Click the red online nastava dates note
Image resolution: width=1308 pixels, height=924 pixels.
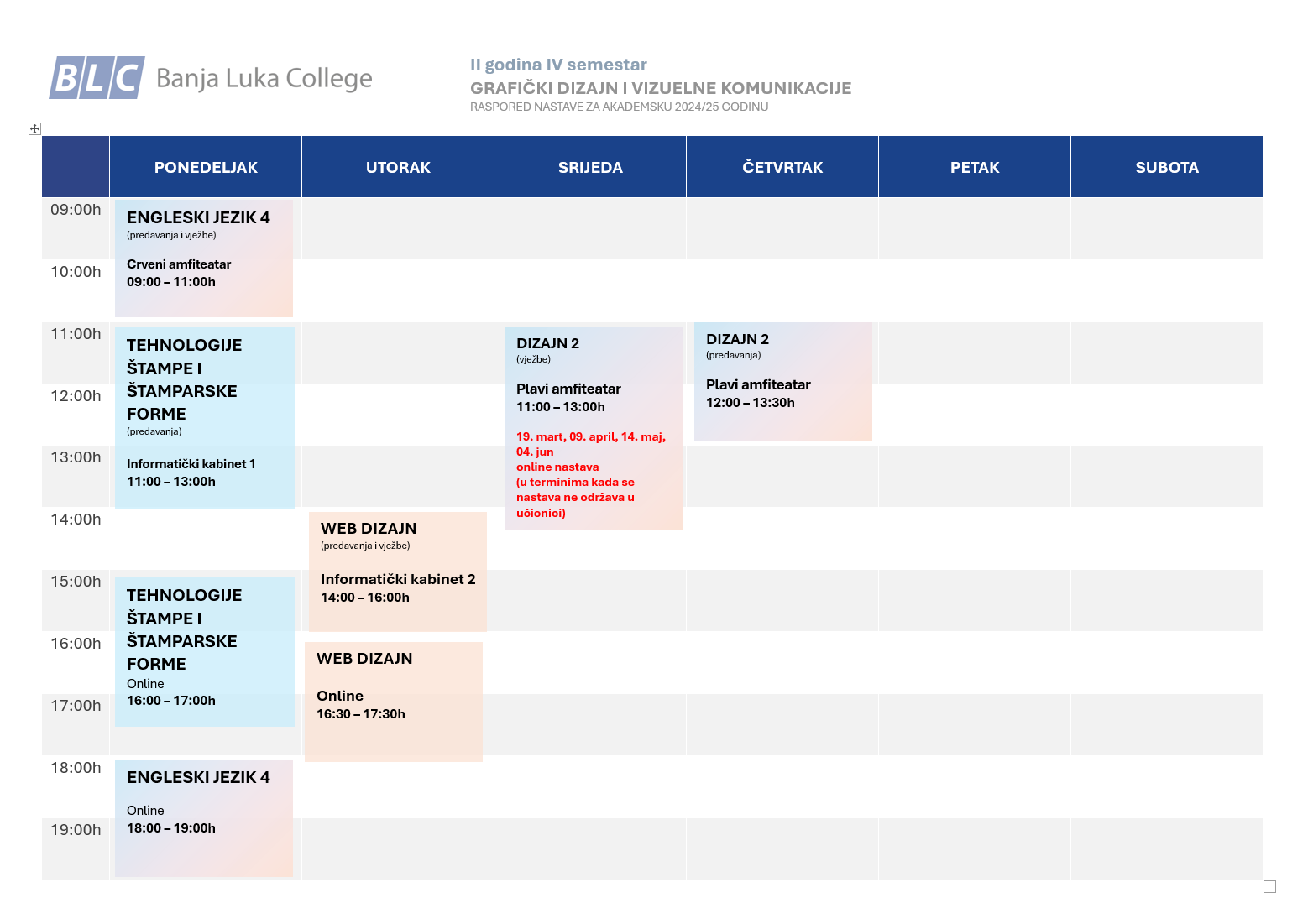coord(591,474)
